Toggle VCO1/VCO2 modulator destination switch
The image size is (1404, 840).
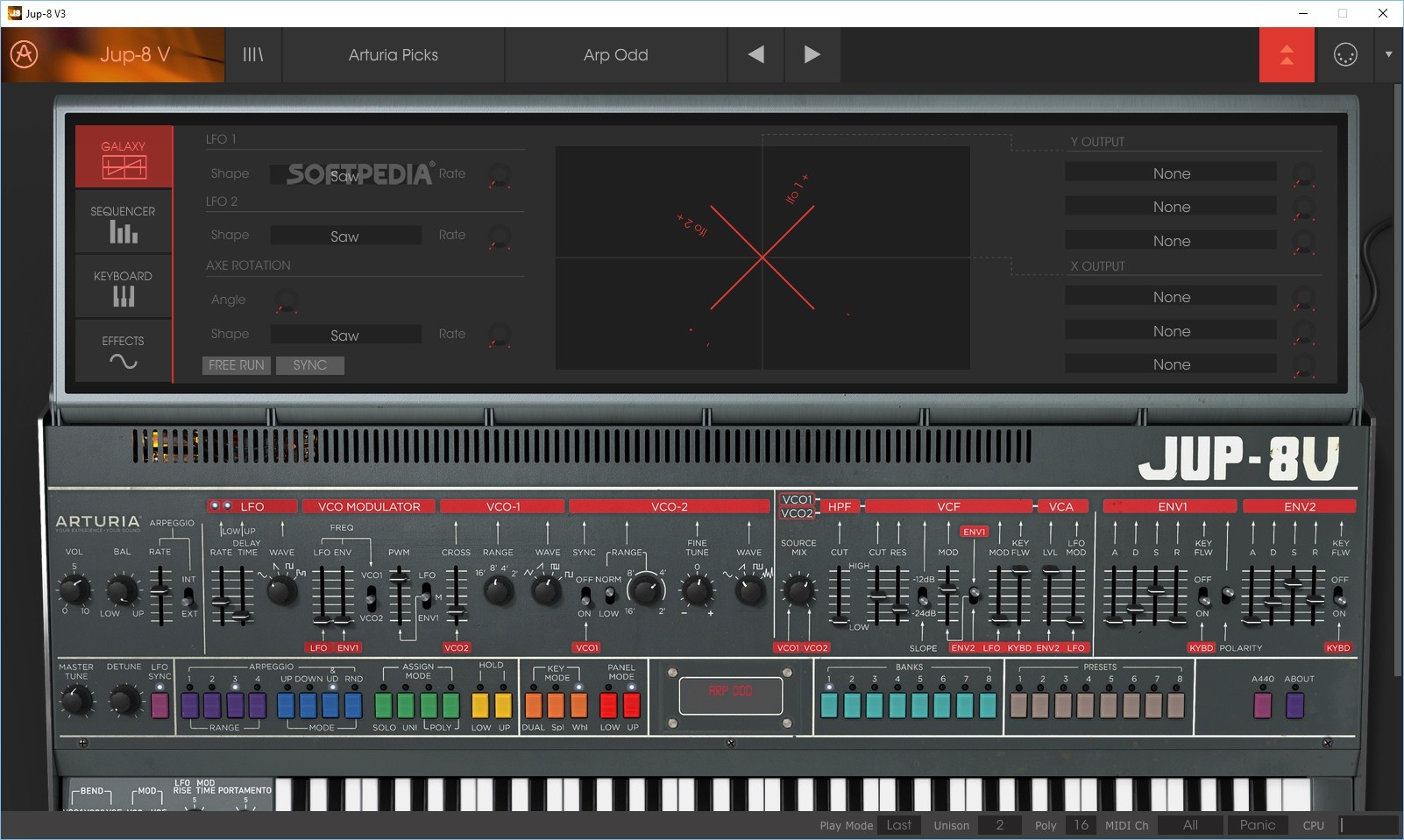point(371,598)
